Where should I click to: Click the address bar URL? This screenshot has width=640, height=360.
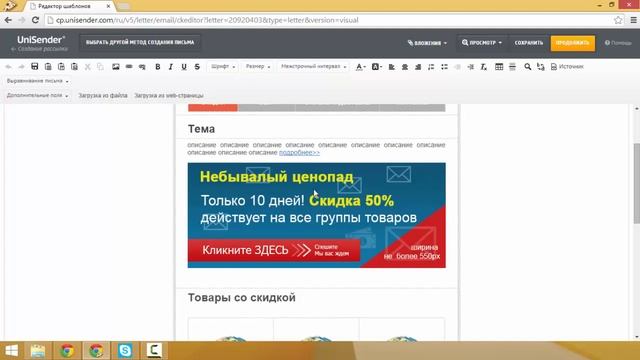(207, 20)
